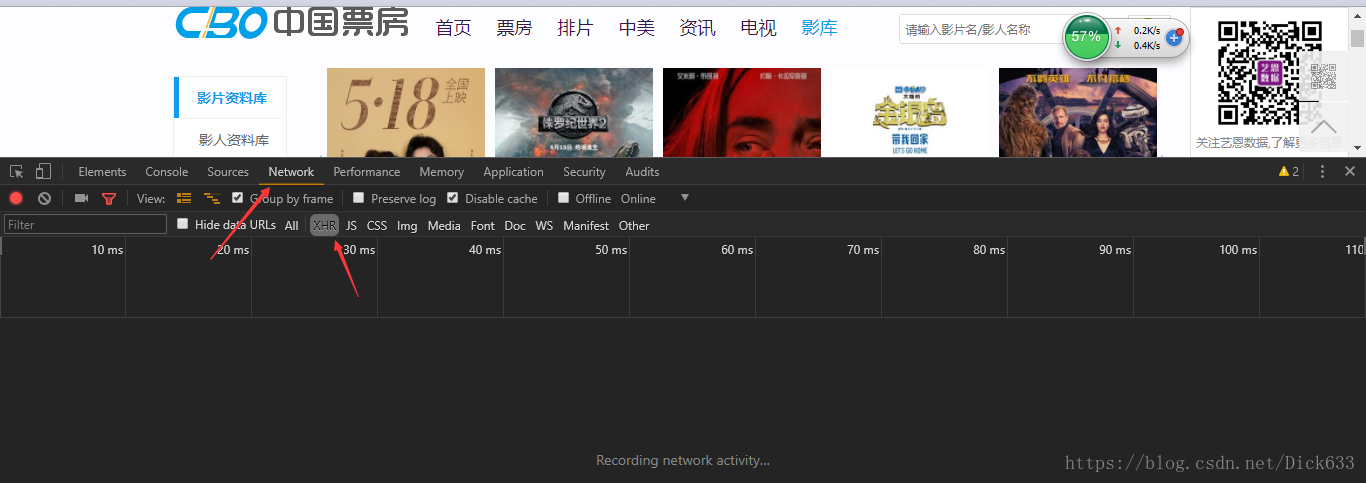The height and width of the screenshot is (483, 1366).
Task: Filter requests by Font
Action: pos(483,225)
